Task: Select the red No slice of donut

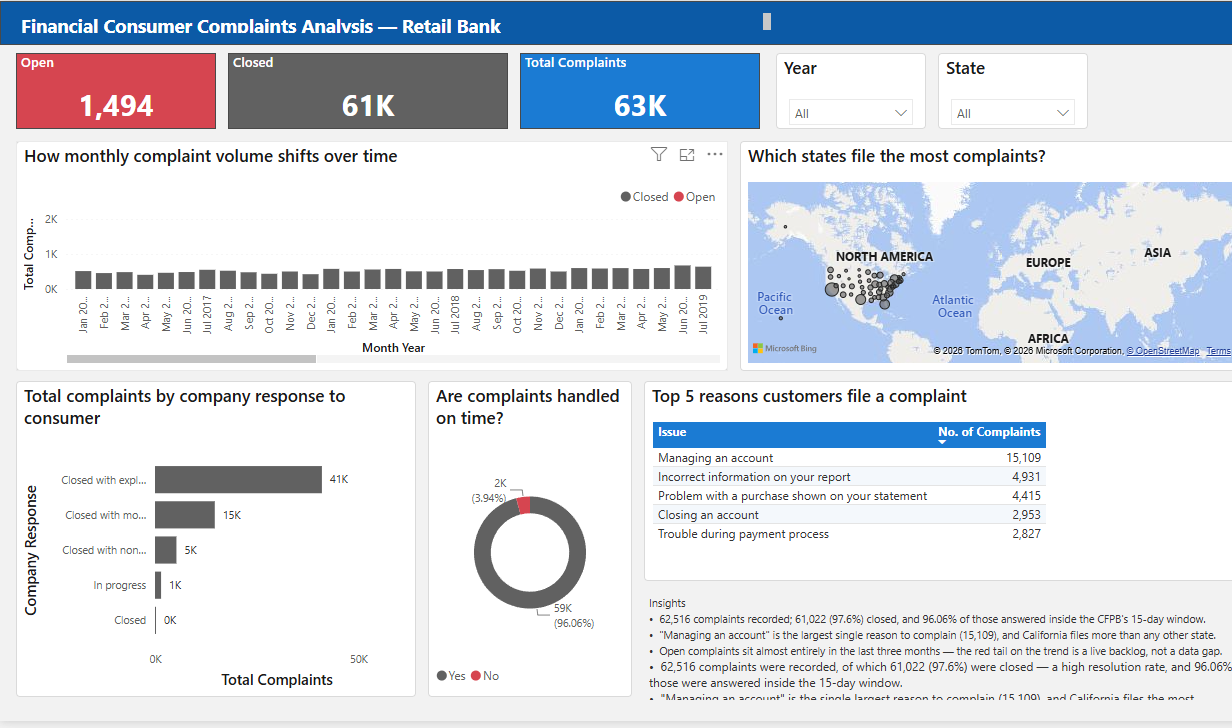Action: click(523, 504)
